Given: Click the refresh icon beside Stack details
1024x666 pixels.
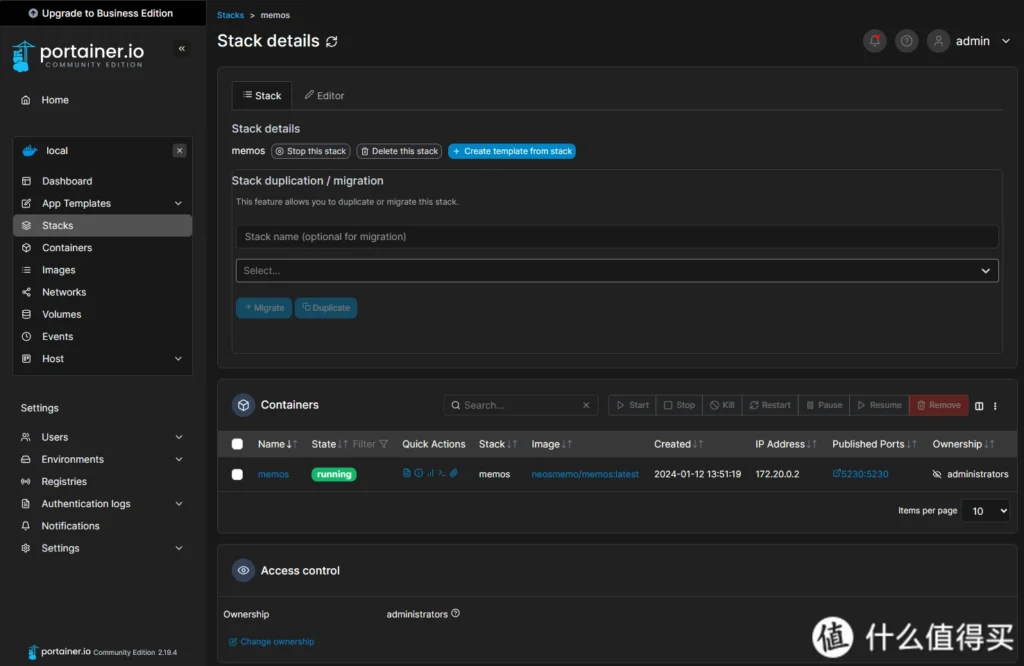Looking at the screenshot, I should click(332, 42).
